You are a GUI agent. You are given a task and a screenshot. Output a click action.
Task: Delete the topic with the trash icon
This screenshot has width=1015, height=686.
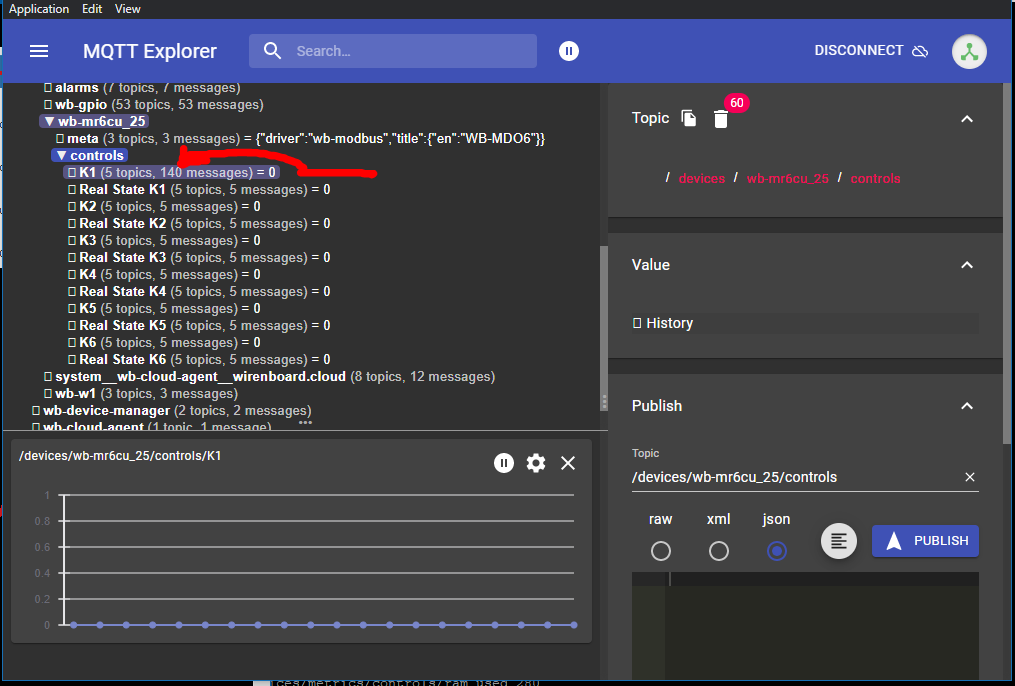tap(721, 119)
